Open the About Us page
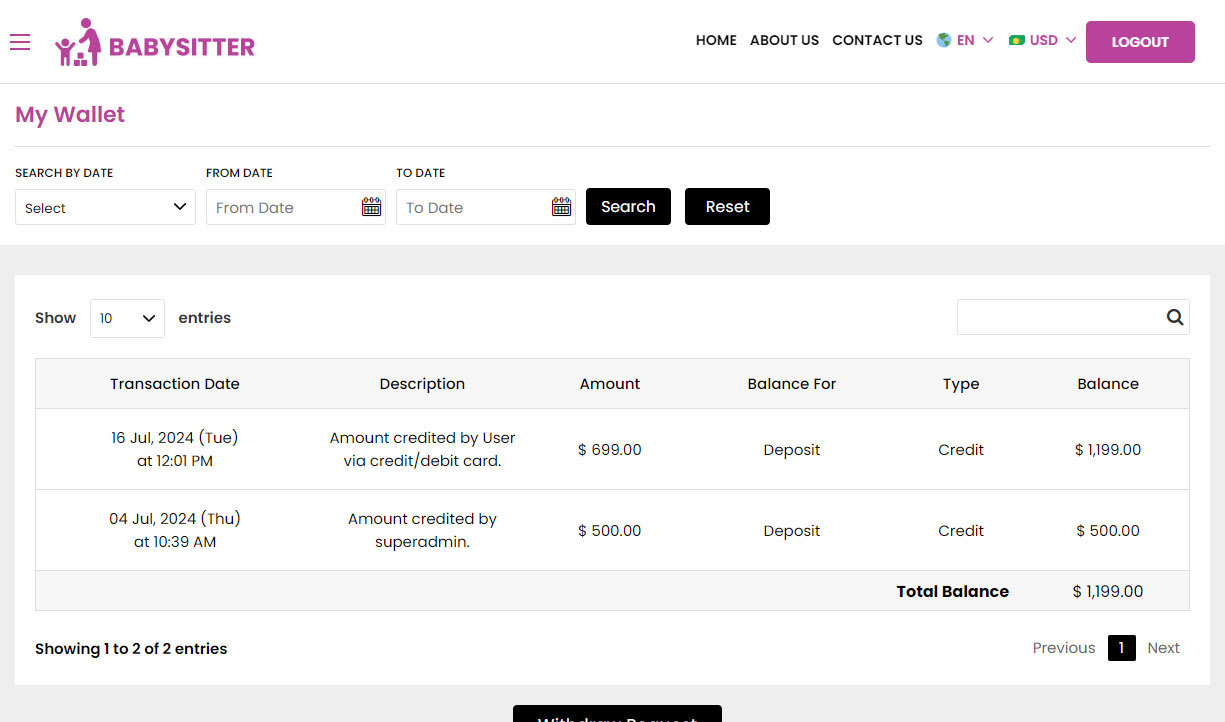The width and height of the screenshot is (1225, 722). click(784, 41)
